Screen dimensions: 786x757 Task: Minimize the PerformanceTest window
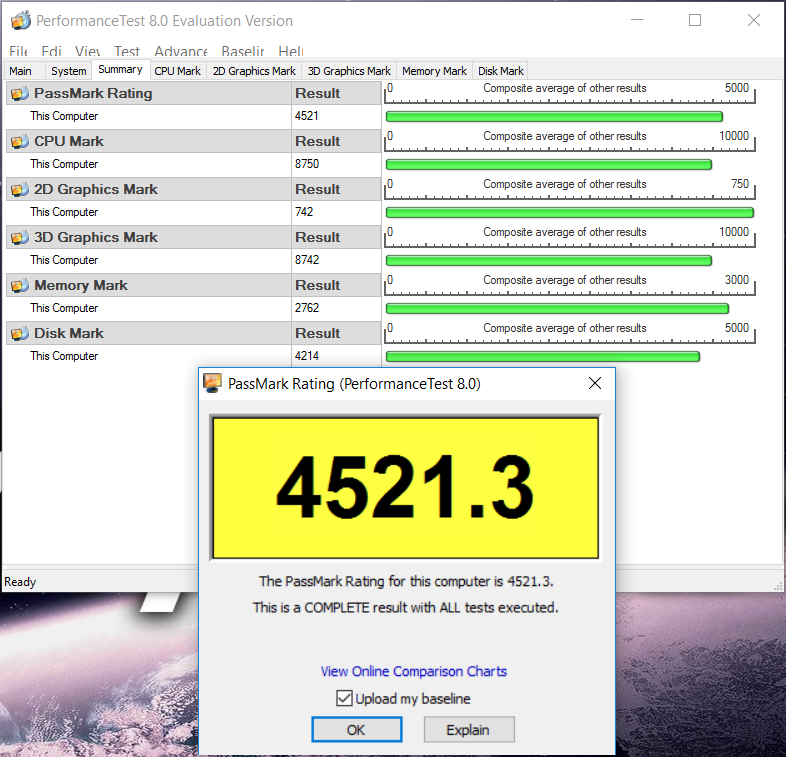coord(637,20)
